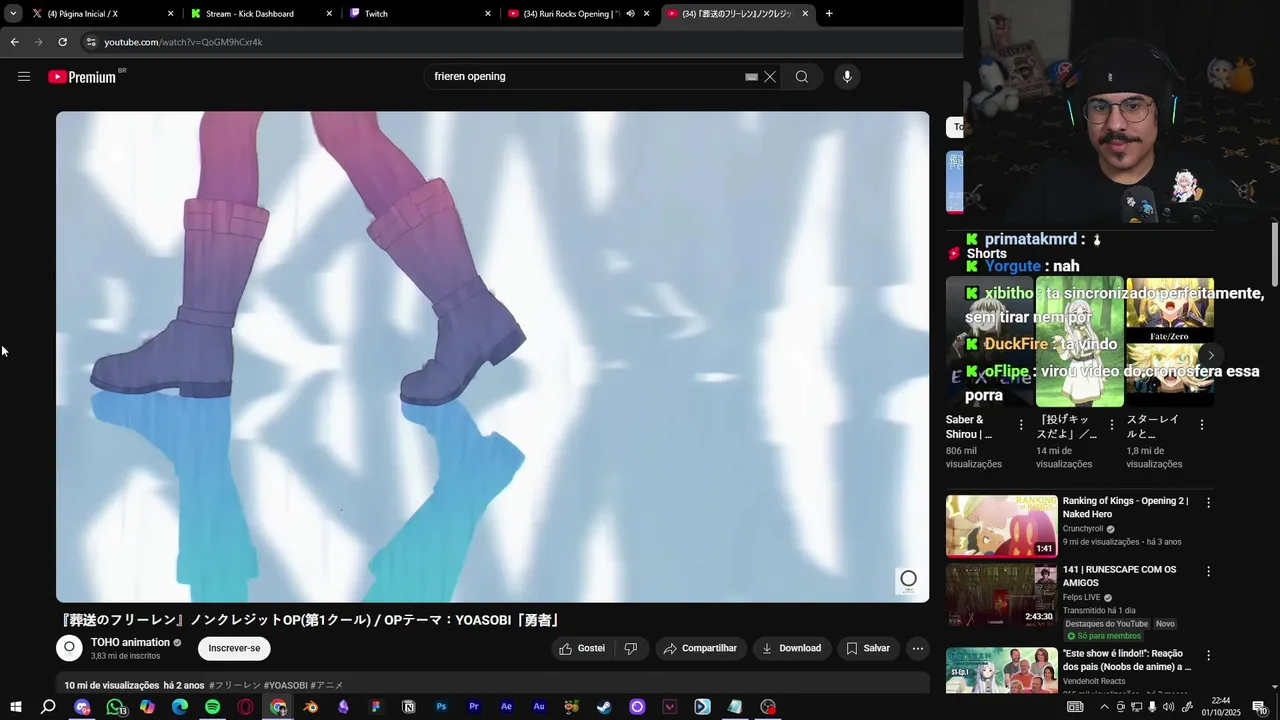Image resolution: width=1280 pixels, height=720 pixels.
Task: Launch Adobe Audition from the taskbar
Action: tap(539, 707)
